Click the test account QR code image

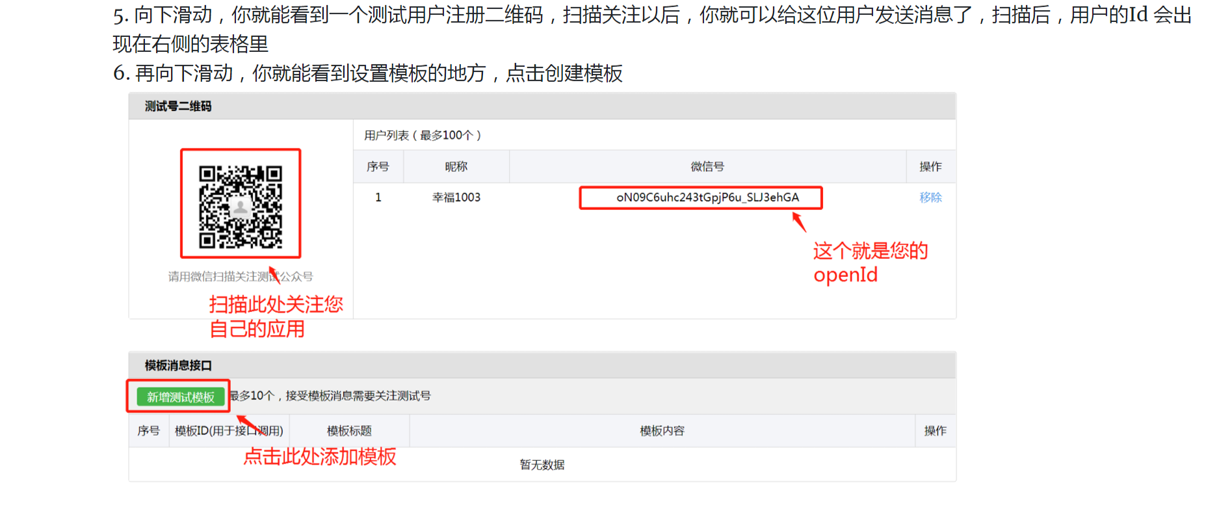pyautogui.click(x=241, y=207)
